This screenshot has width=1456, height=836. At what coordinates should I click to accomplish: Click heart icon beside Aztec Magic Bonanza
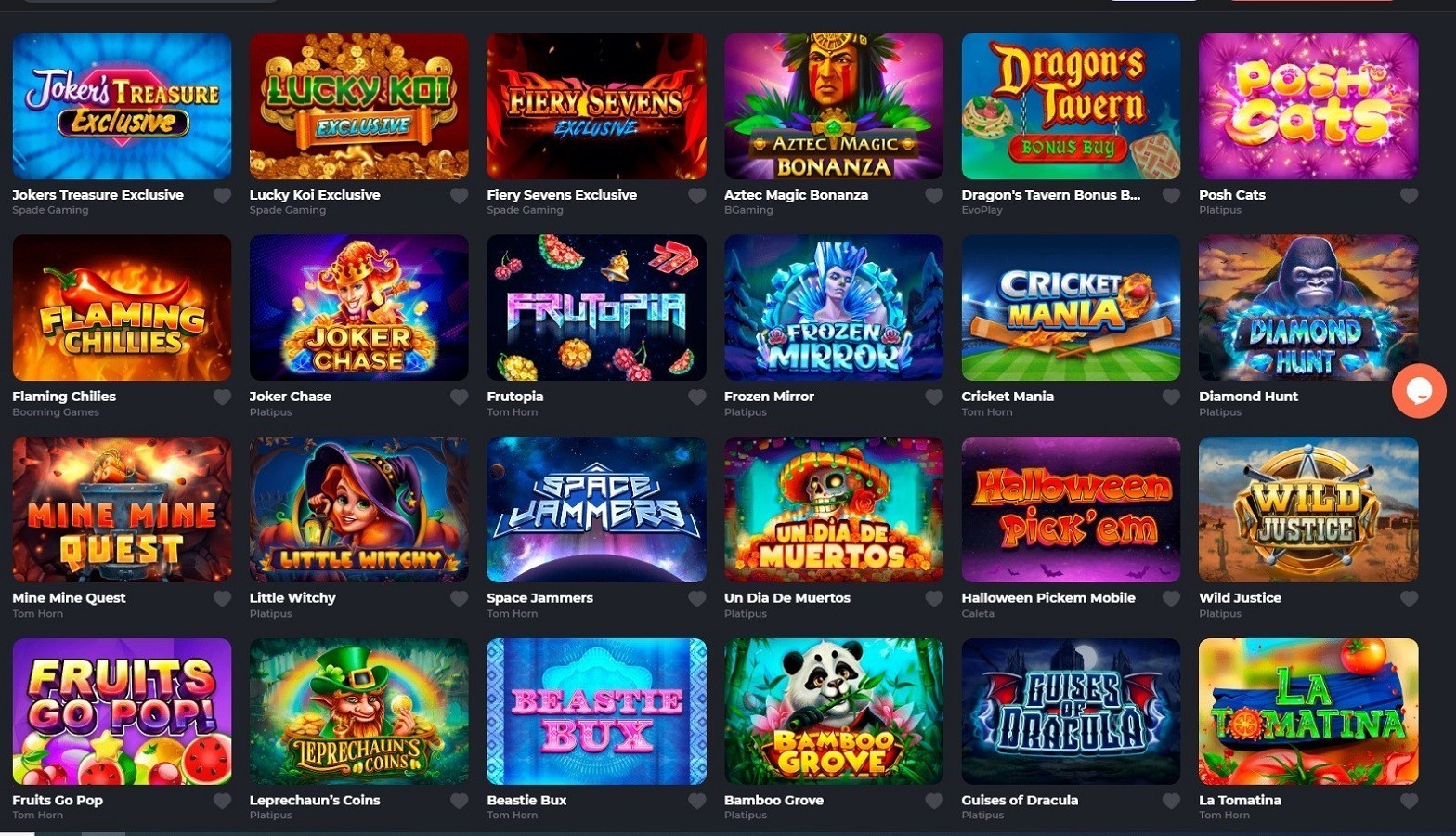pyautogui.click(x=934, y=195)
